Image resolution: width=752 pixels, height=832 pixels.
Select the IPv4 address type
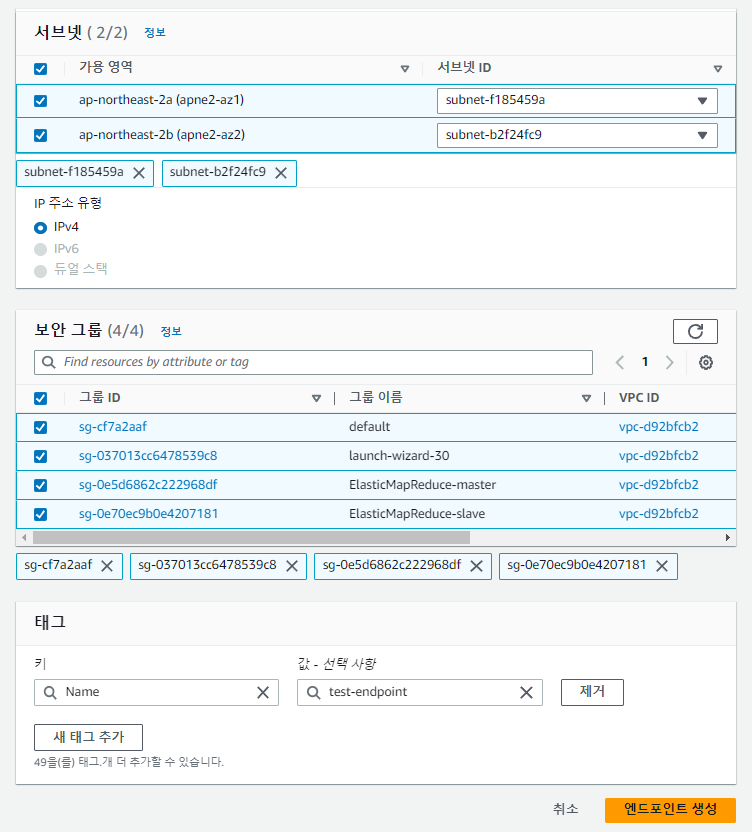41,227
